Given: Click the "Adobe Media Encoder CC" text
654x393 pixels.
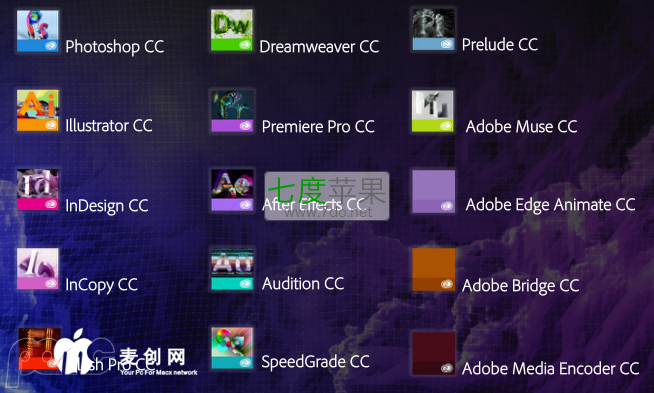Looking at the screenshot, I should pyautogui.click(x=551, y=368).
